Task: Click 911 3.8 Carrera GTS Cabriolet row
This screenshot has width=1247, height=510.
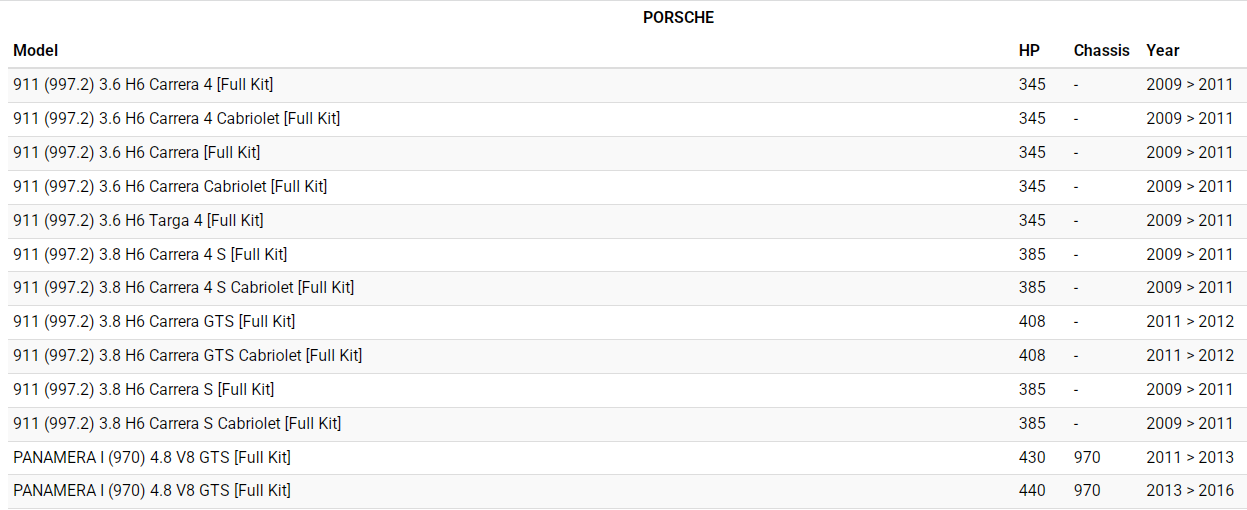Action: (187, 356)
